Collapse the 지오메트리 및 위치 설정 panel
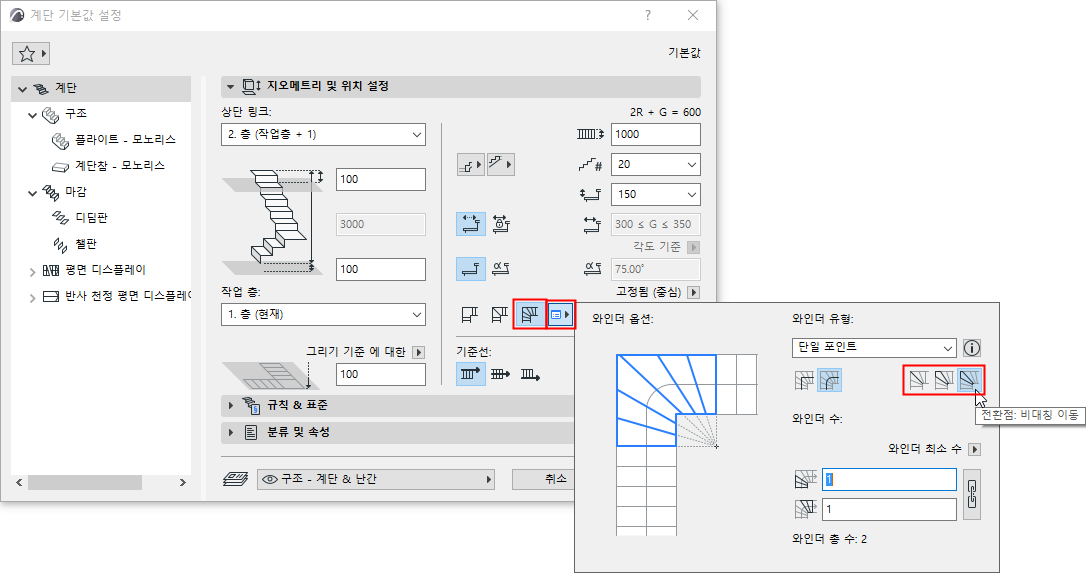This screenshot has height=573, width=1086. pyautogui.click(x=231, y=87)
